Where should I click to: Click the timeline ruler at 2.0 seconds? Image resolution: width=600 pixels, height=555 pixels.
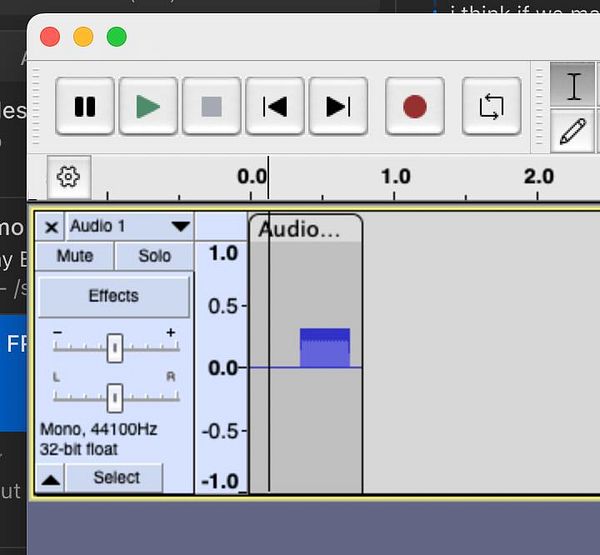[x=538, y=177]
